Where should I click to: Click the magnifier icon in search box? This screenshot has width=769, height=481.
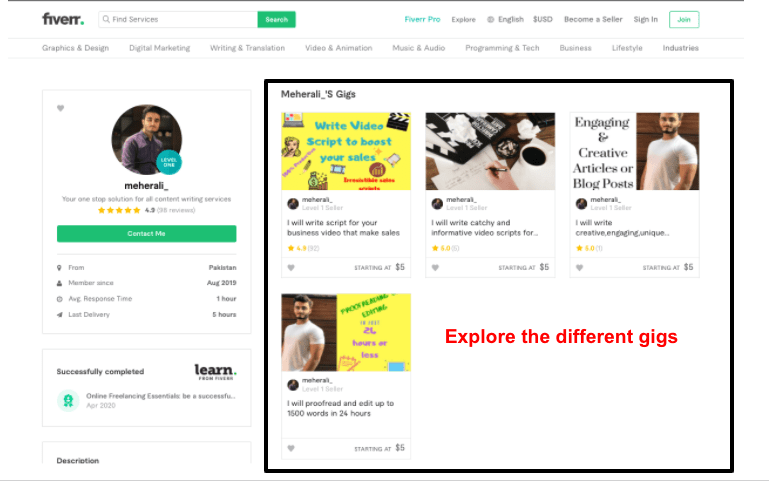coord(106,19)
